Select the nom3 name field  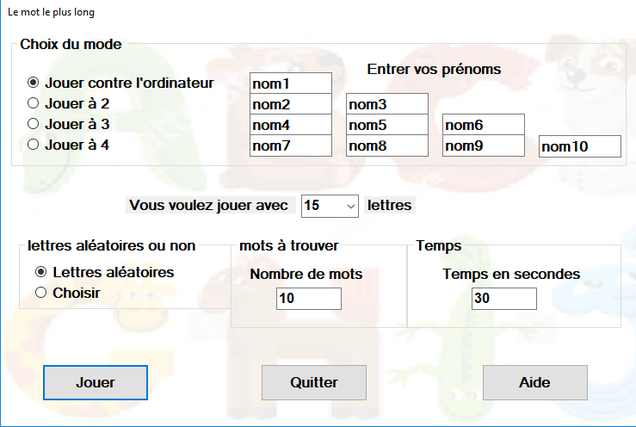(387, 104)
